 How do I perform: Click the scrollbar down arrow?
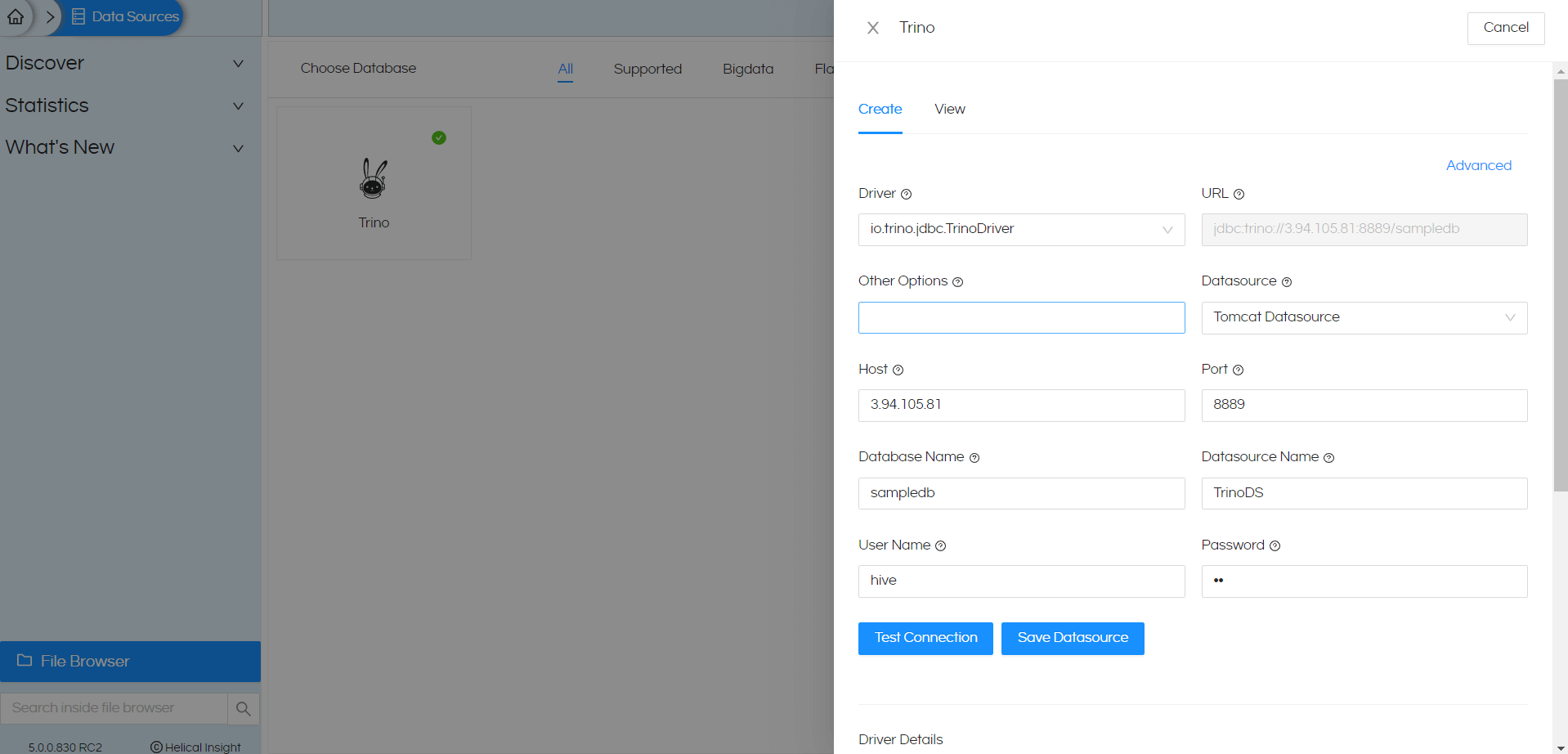1561,748
